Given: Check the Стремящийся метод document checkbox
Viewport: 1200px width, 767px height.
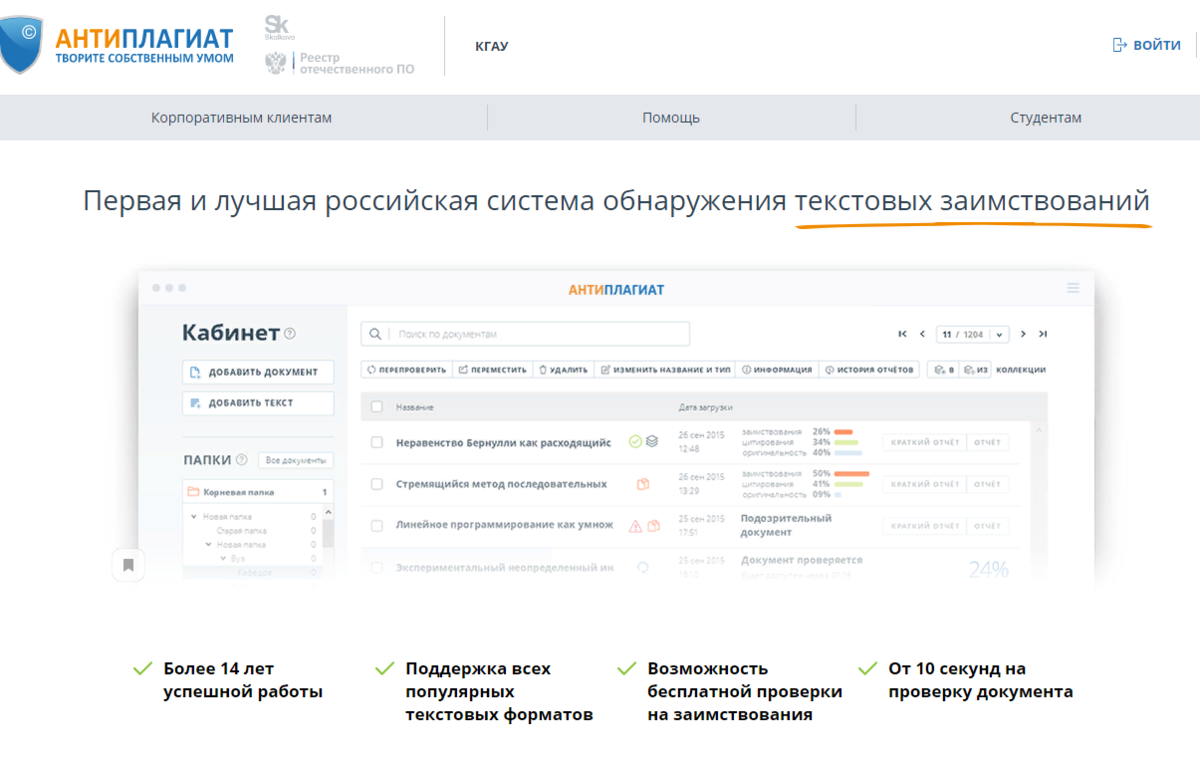Looking at the screenshot, I should [377, 484].
